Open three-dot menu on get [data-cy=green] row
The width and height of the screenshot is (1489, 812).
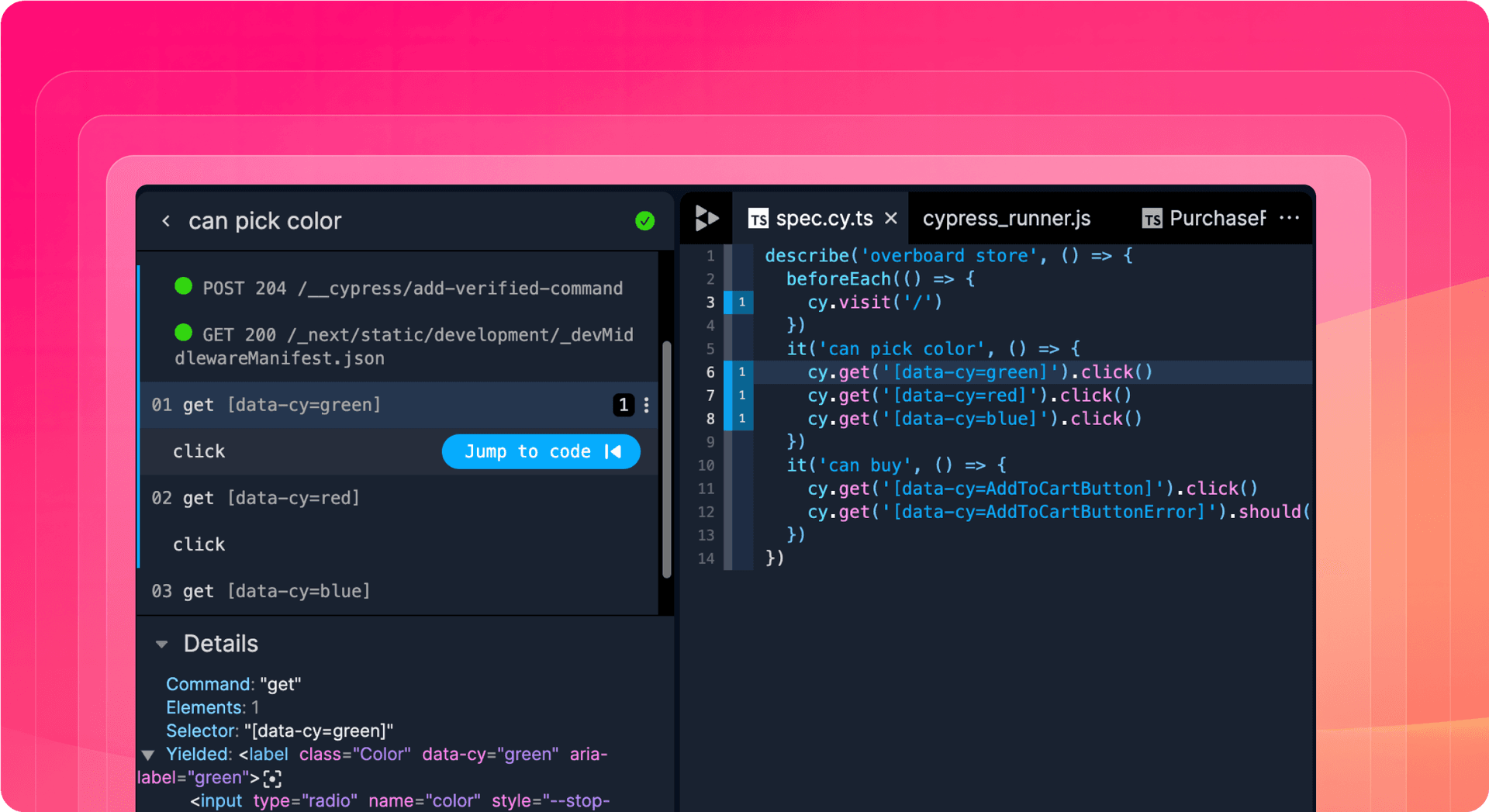(x=647, y=405)
